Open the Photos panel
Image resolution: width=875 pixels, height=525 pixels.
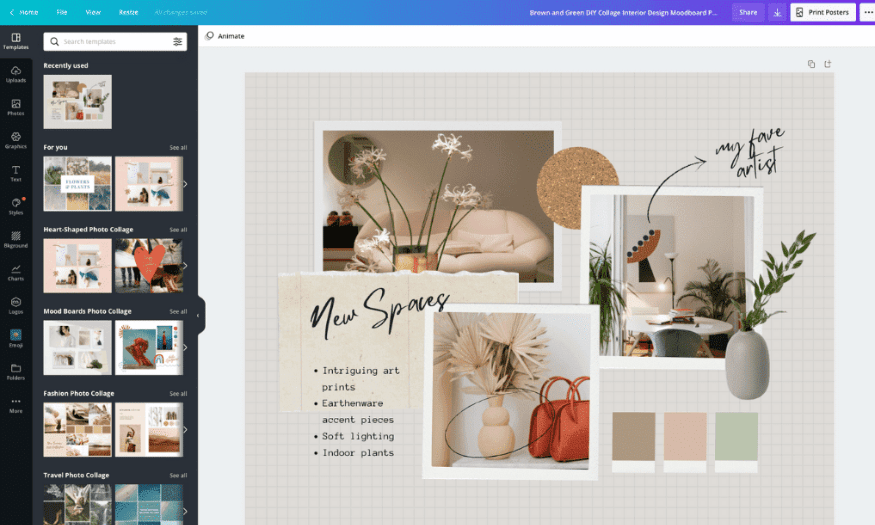coord(16,107)
